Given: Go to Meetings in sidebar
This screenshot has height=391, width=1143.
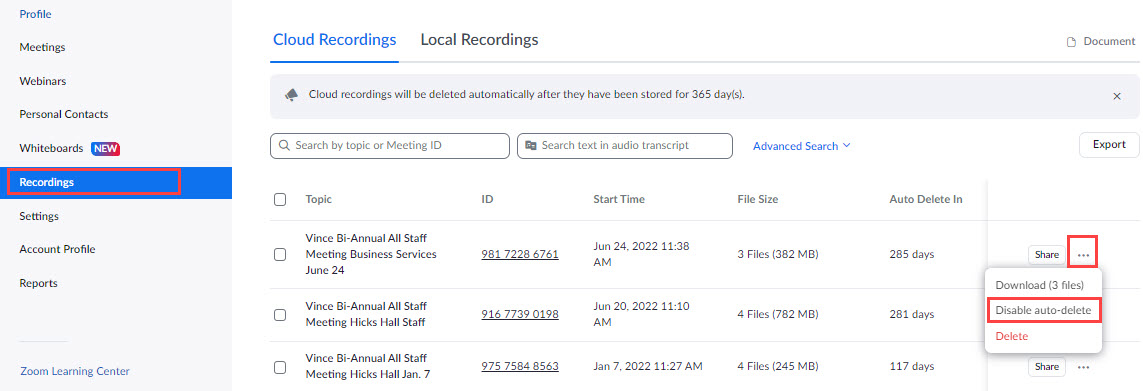Looking at the screenshot, I should pyautogui.click(x=42, y=47).
